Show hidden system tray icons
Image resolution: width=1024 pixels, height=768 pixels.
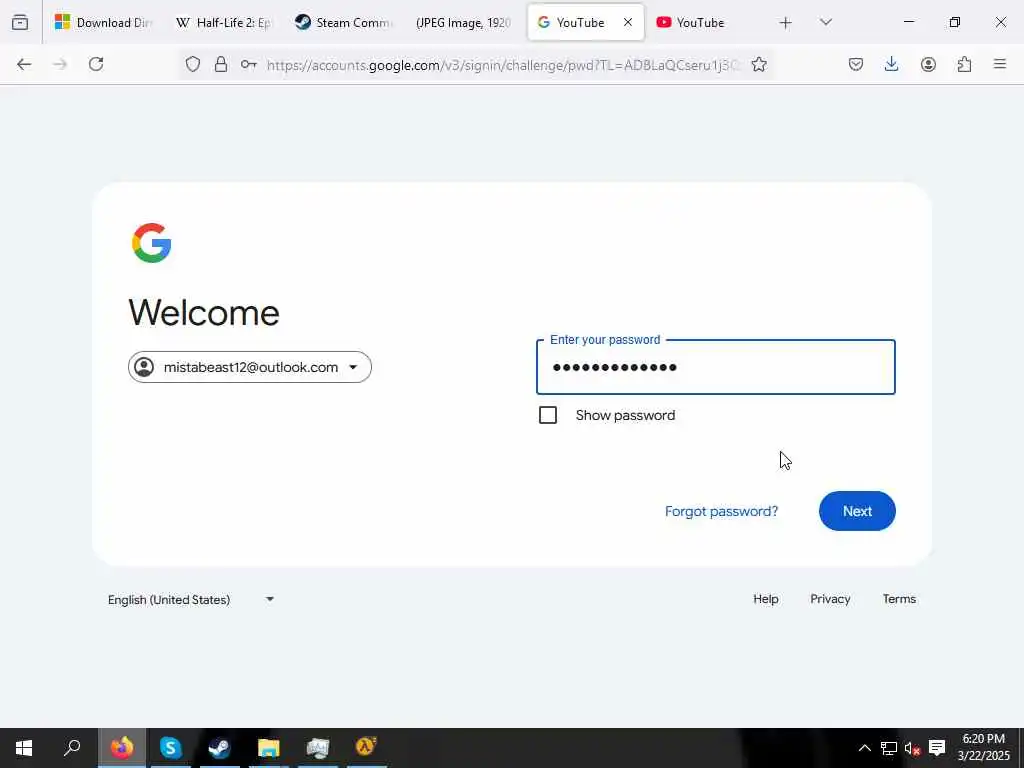[x=864, y=748]
